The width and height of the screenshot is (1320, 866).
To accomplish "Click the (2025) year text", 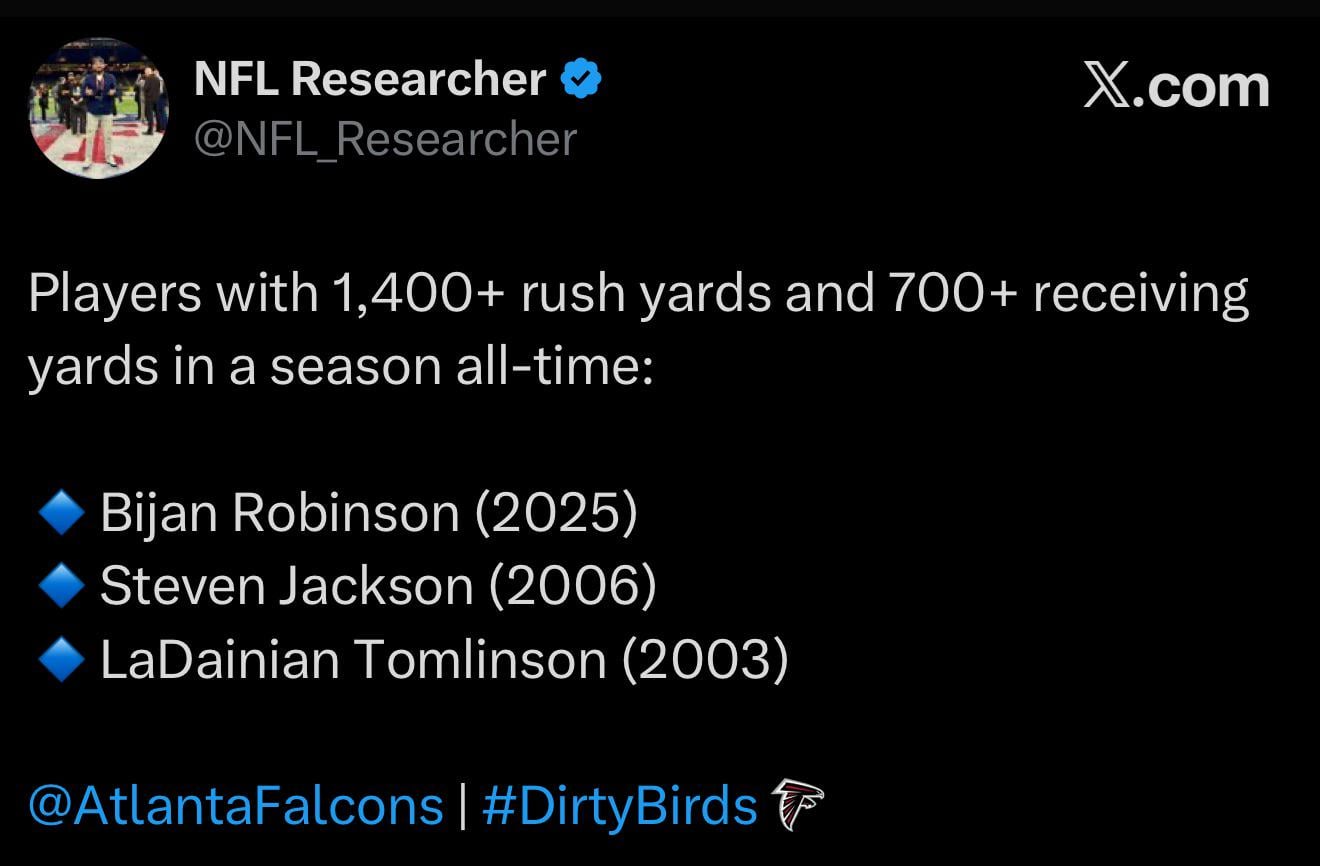I will 555,514.
